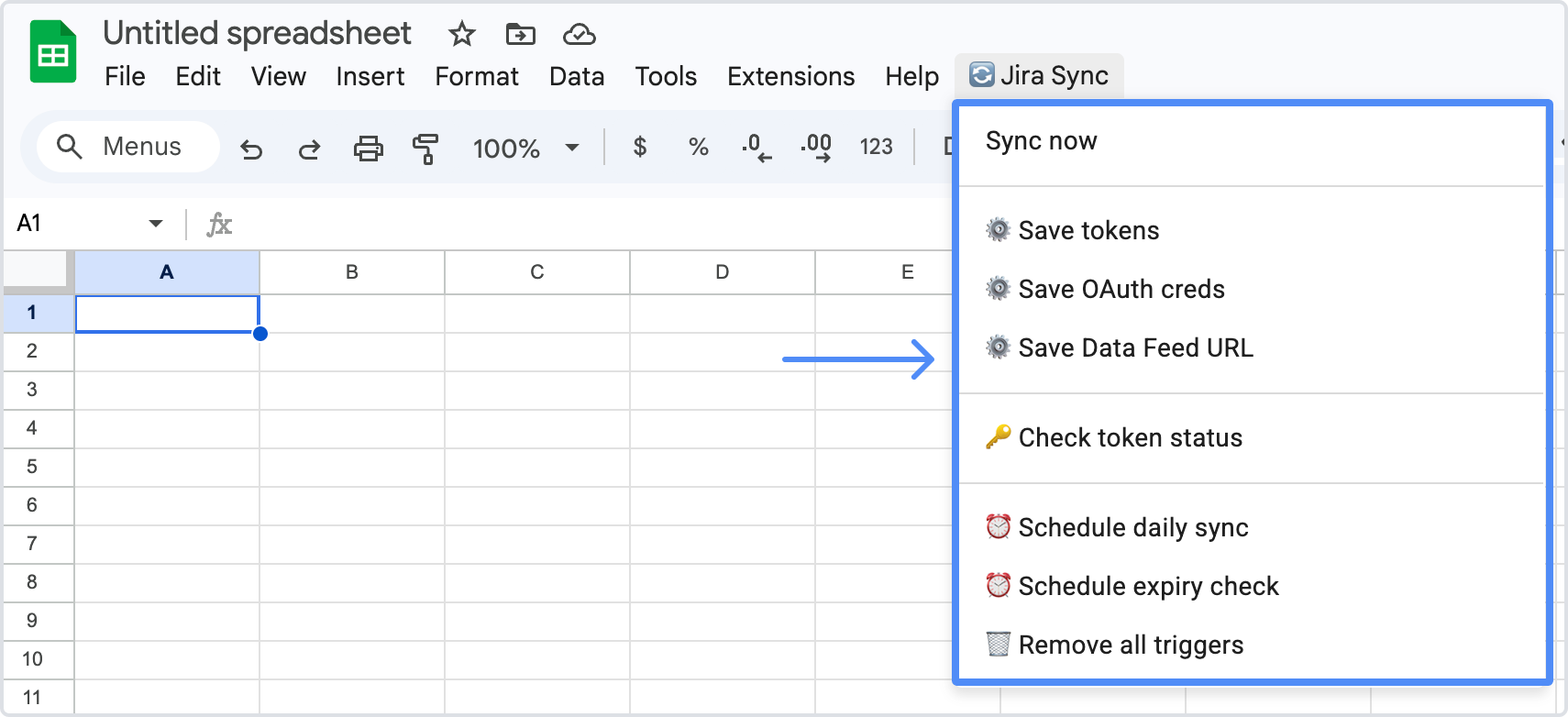Search the Menus box

pos(128,147)
